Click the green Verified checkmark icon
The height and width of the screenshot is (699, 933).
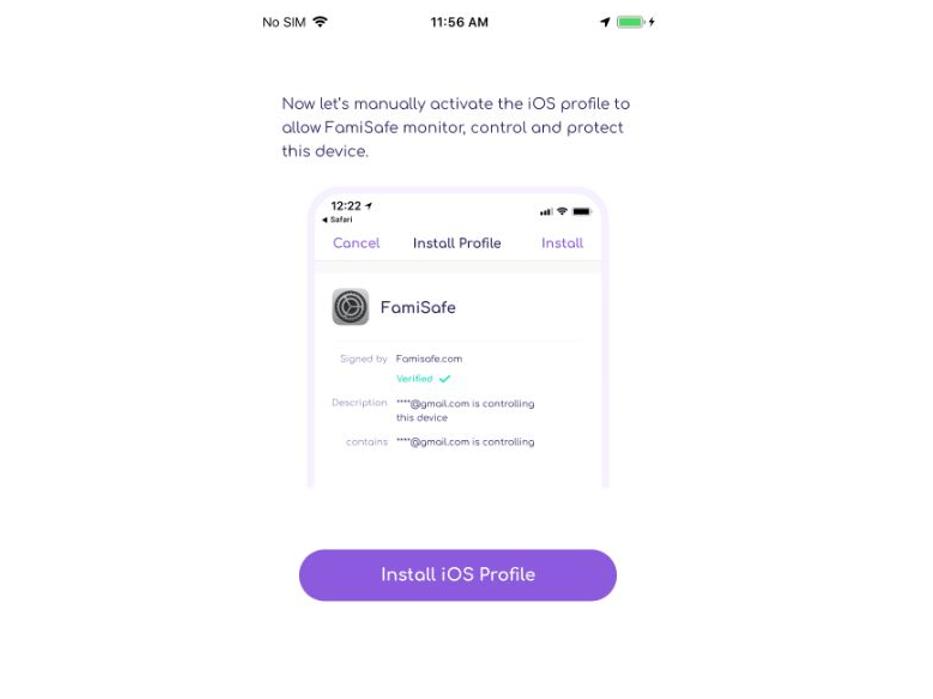click(x=444, y=379)
